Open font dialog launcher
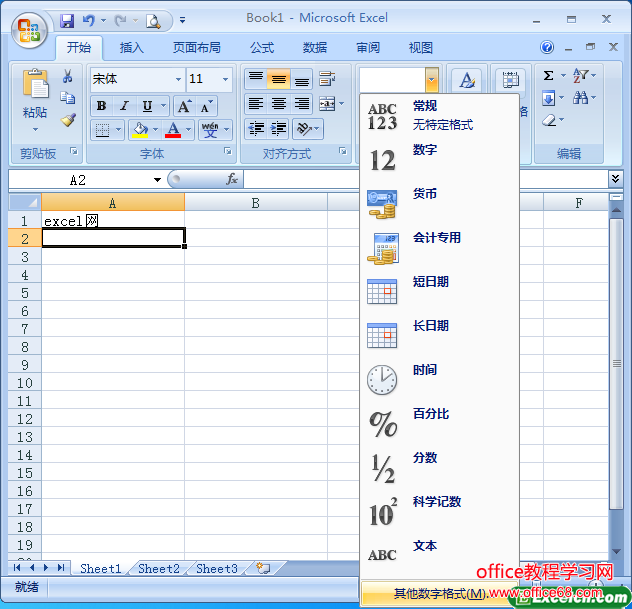The height and width of the screenshot is (609, 632). tap(228, 151)
